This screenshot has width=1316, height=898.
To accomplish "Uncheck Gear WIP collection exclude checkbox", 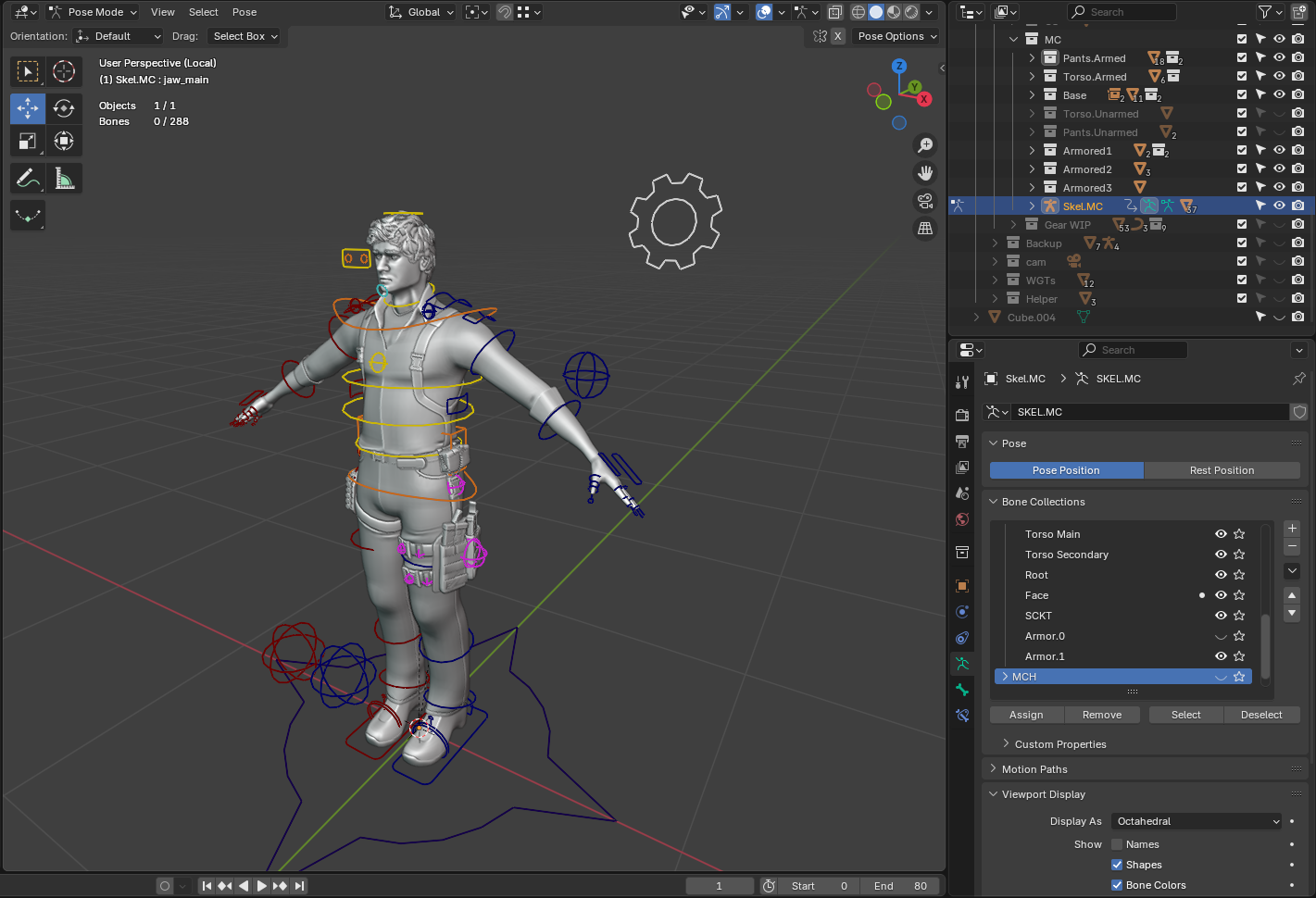I will click(1242, 224).
